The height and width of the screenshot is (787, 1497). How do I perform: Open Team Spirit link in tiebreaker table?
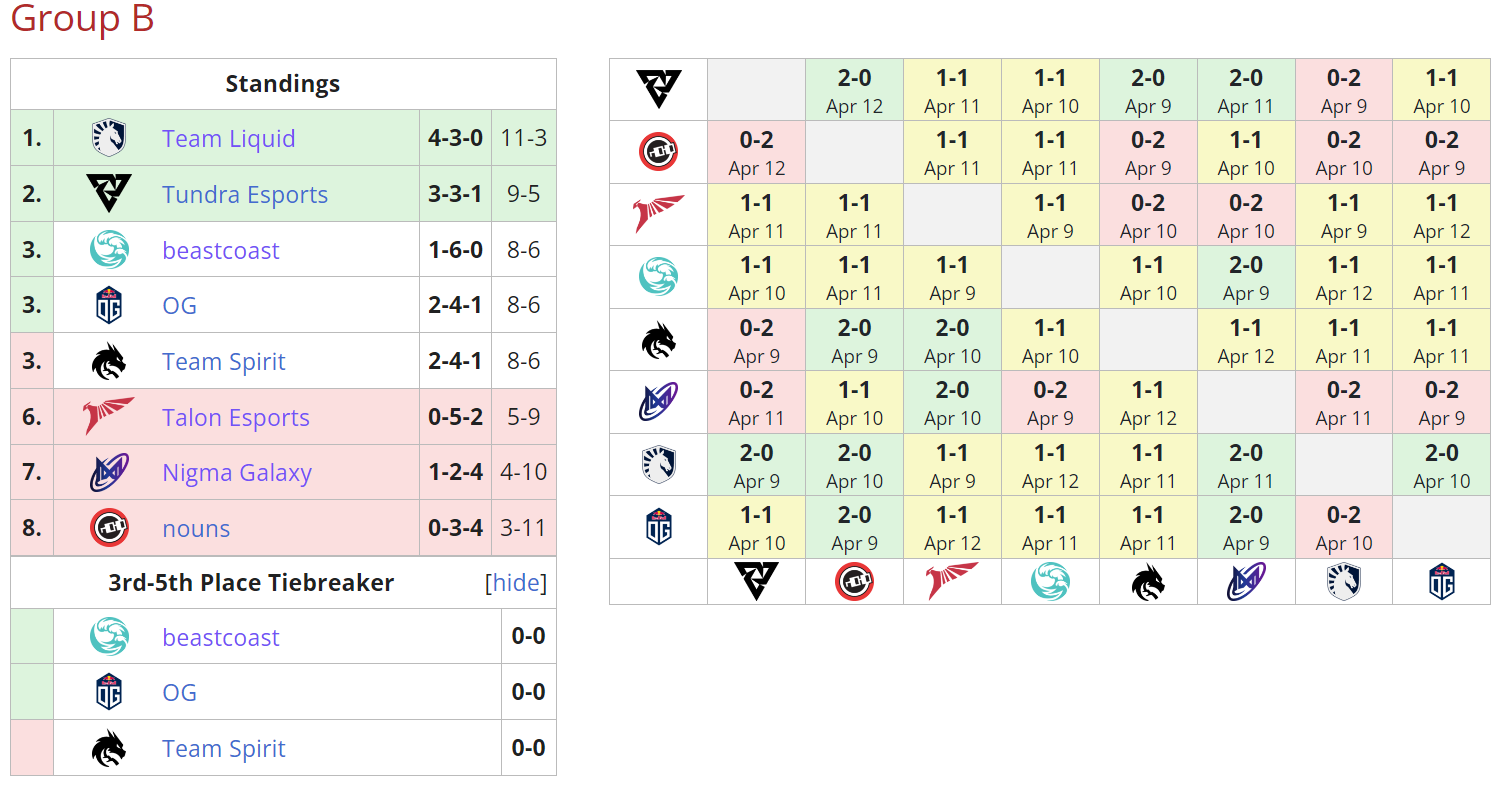click(x=224, y=749)
